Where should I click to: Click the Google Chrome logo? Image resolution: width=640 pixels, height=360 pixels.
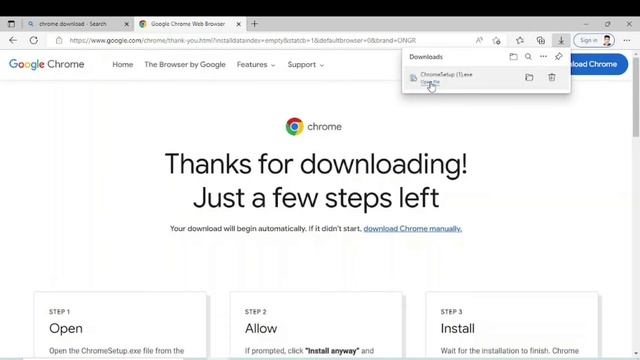pyautogui.click(x=47, y=64)
